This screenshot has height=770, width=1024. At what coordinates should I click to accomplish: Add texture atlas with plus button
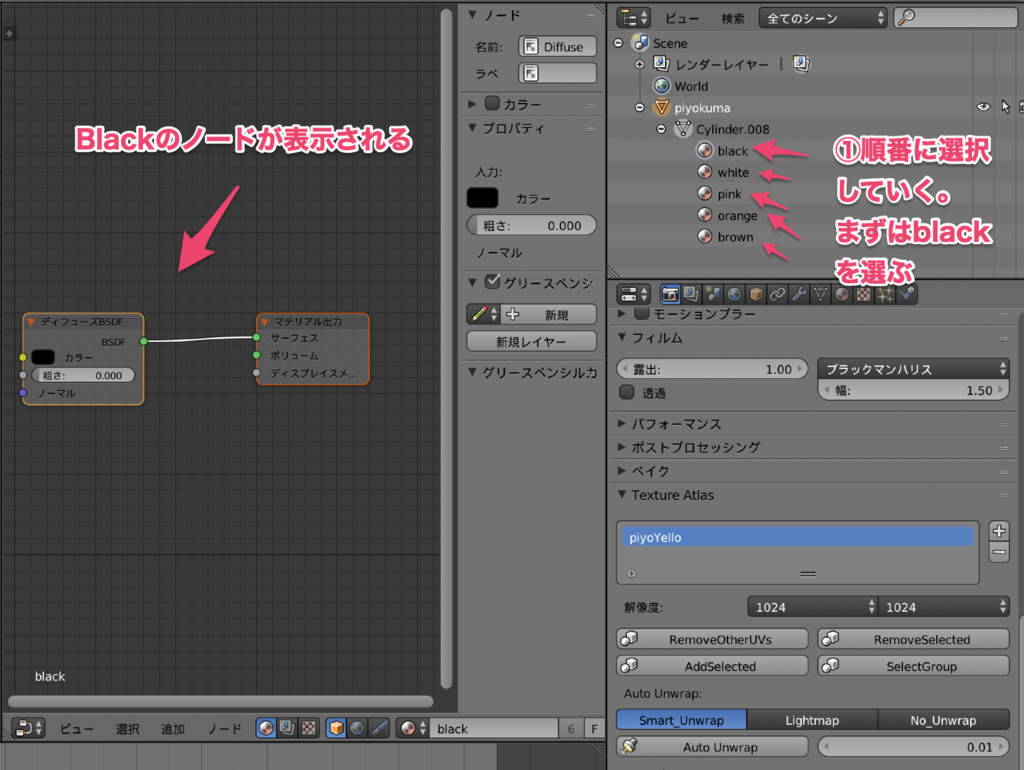(999, 530)
